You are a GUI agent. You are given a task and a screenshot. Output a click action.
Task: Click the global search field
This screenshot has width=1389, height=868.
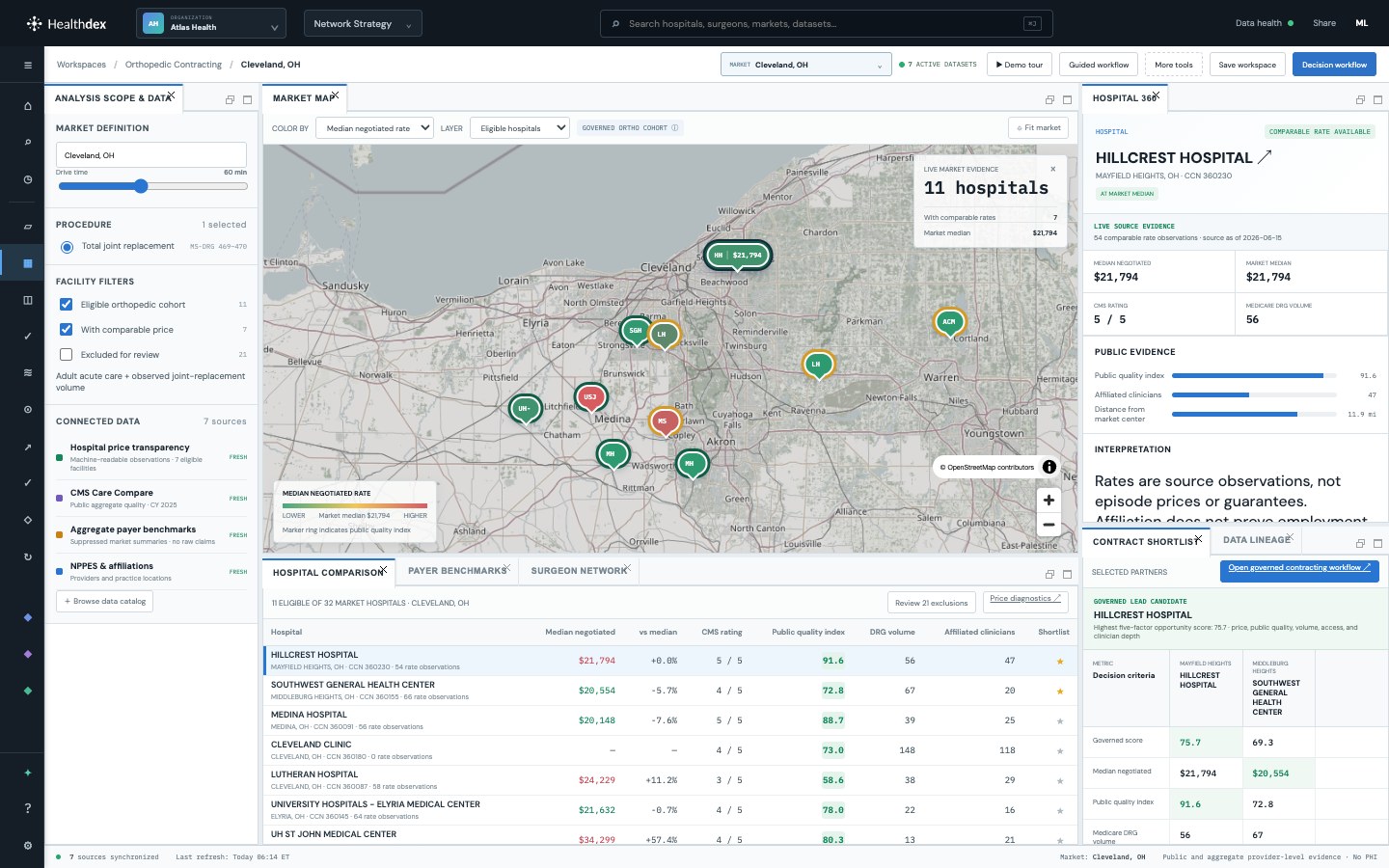[826, 23]
